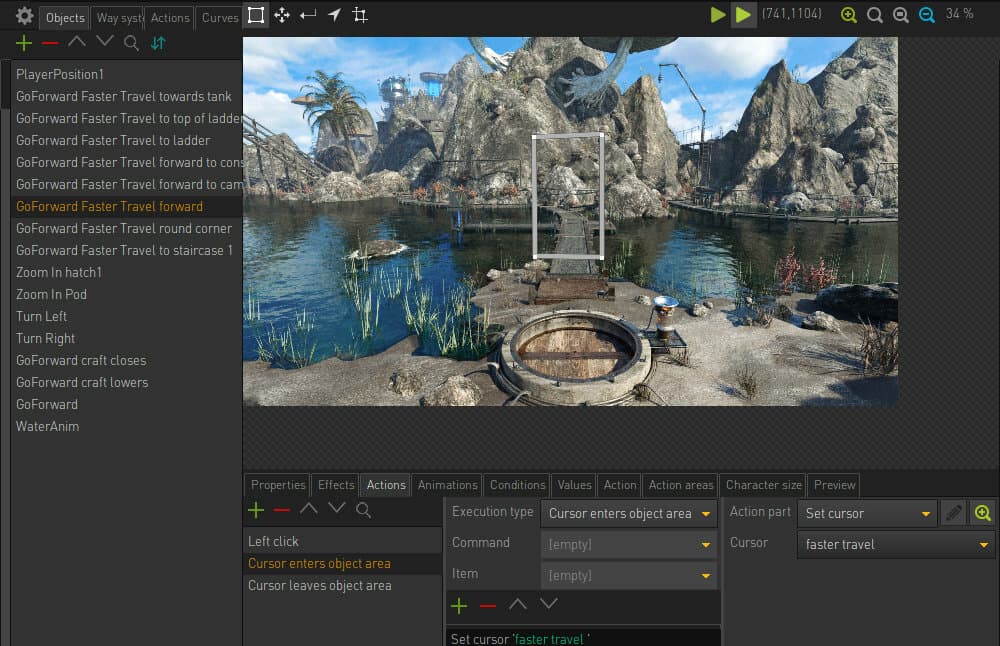Select GoForward craft closes object
Viewport: 1000px width, 646px height.
[x=126, y=360]
